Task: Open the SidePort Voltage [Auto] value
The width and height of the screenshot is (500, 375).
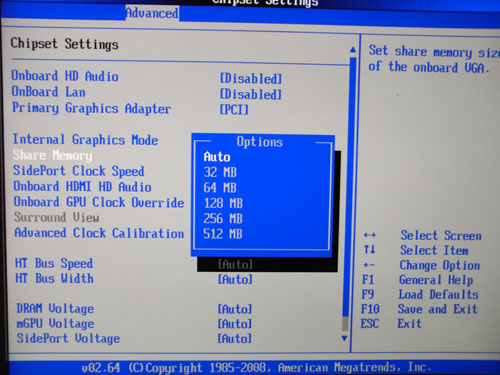Action: [x=235, y=339]
